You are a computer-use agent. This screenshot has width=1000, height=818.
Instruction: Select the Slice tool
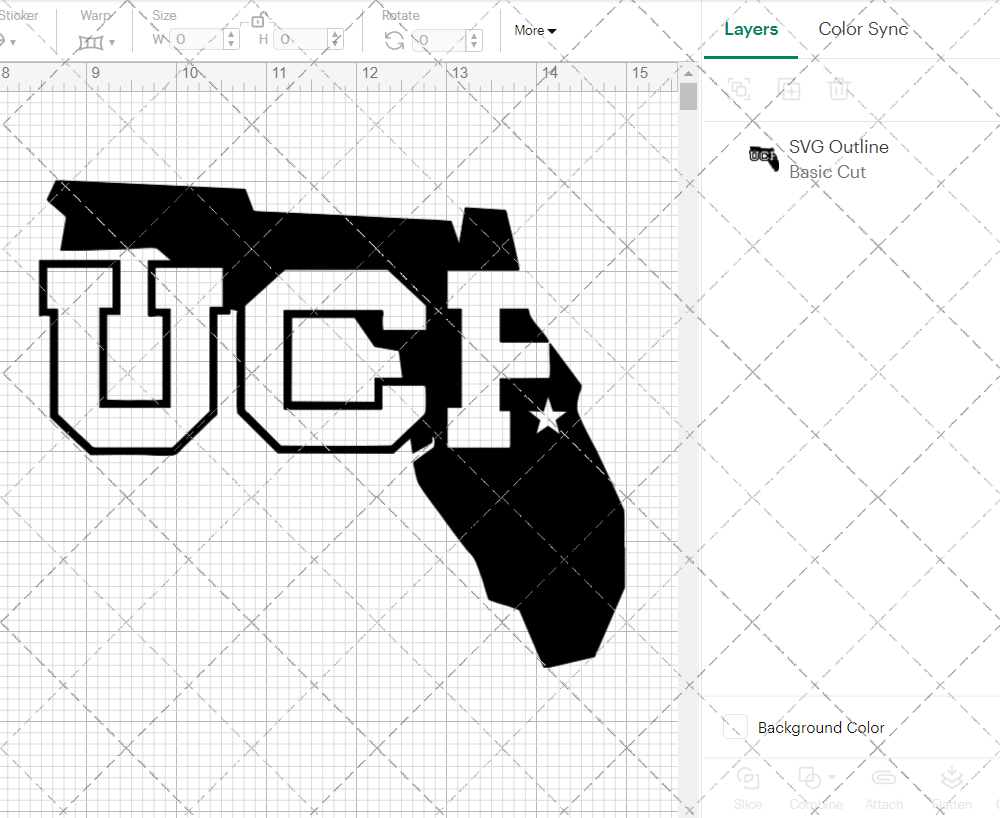click(748, 778)
